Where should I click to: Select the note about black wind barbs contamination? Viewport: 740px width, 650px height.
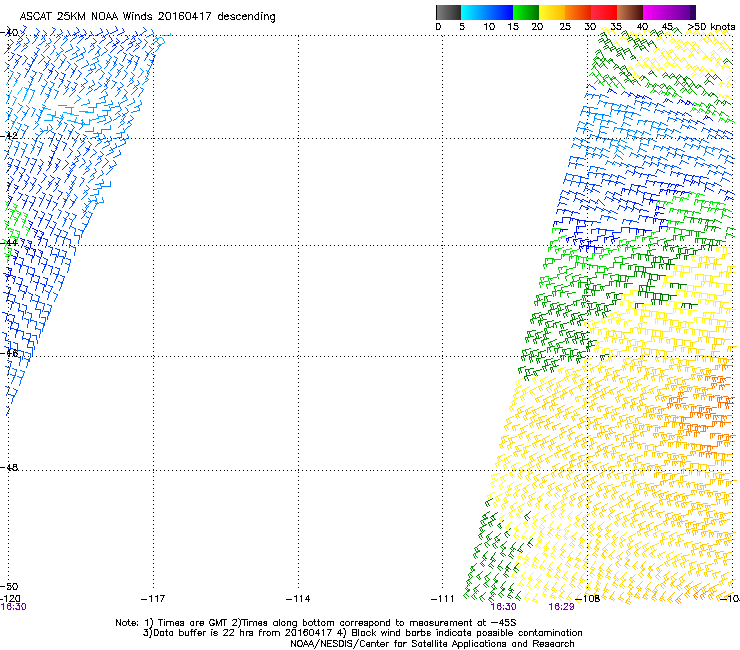click(460, 633)
